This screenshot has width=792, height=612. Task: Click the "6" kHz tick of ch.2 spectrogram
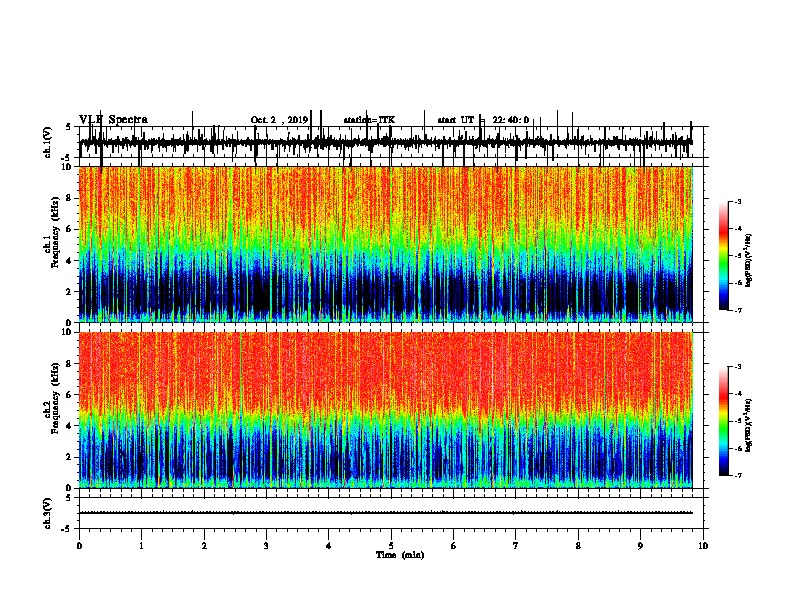69,395
